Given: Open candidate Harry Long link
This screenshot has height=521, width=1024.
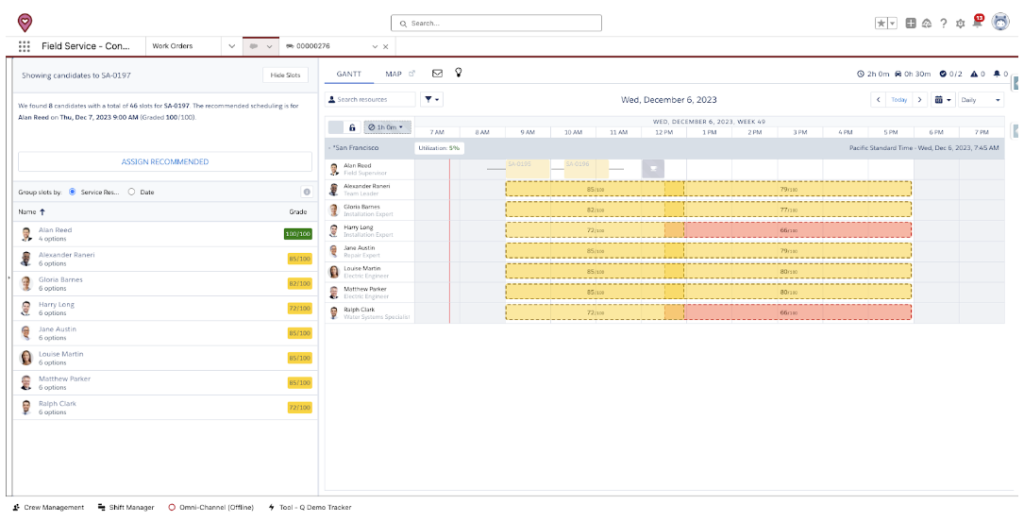Looking at the screenshot, I should (x=56, y=304).
